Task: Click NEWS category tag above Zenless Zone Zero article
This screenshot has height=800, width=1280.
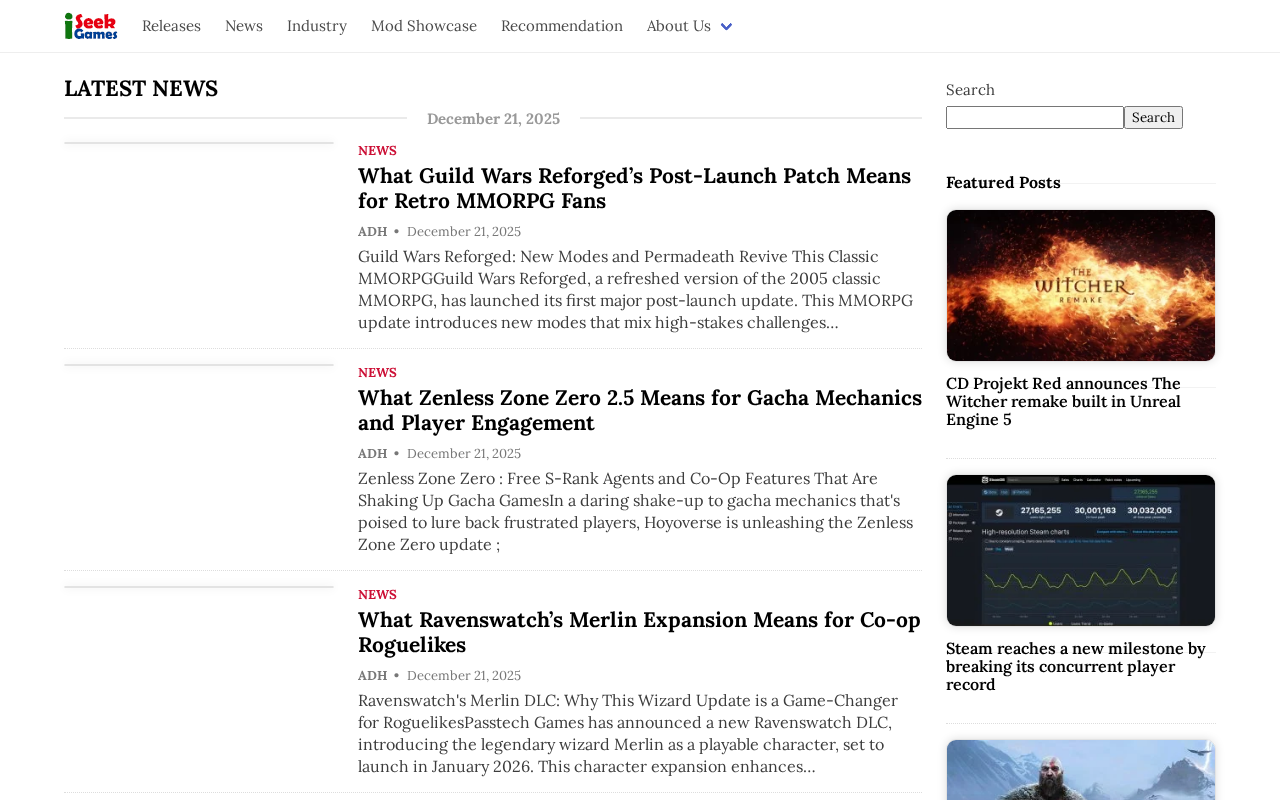Action: click(377, 373)
